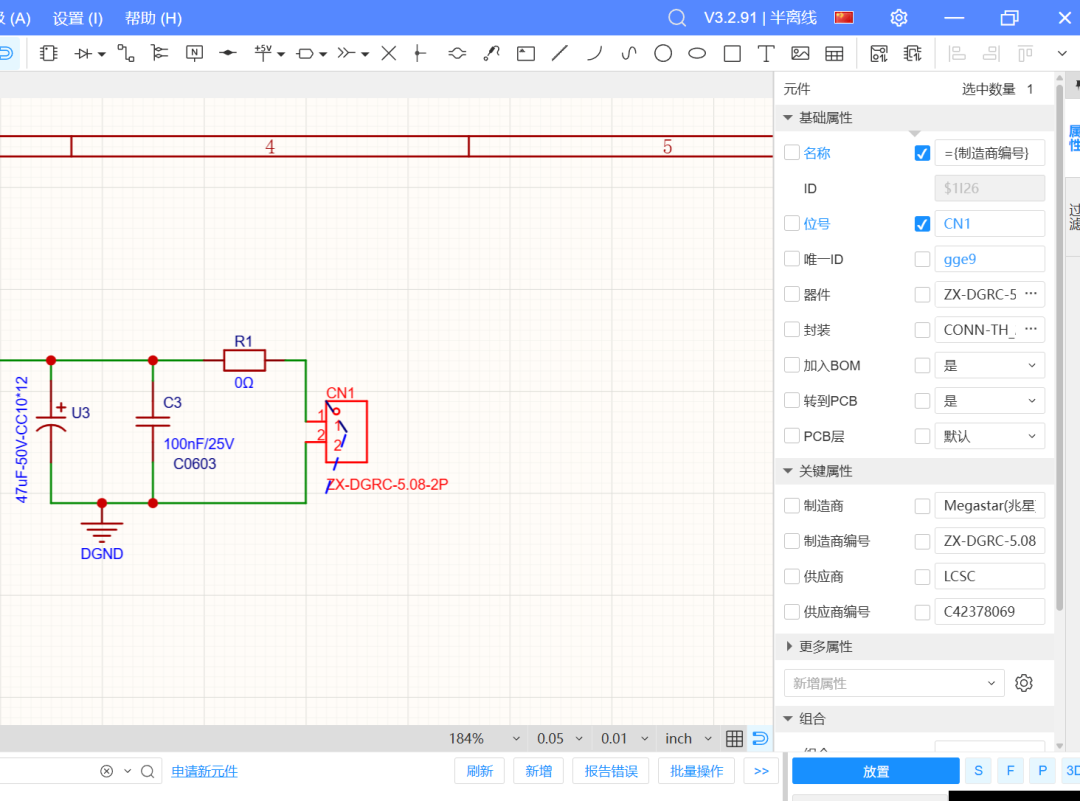Open the 设置 (I) menu
The image size is (1080, 801).
pos(78,18)
